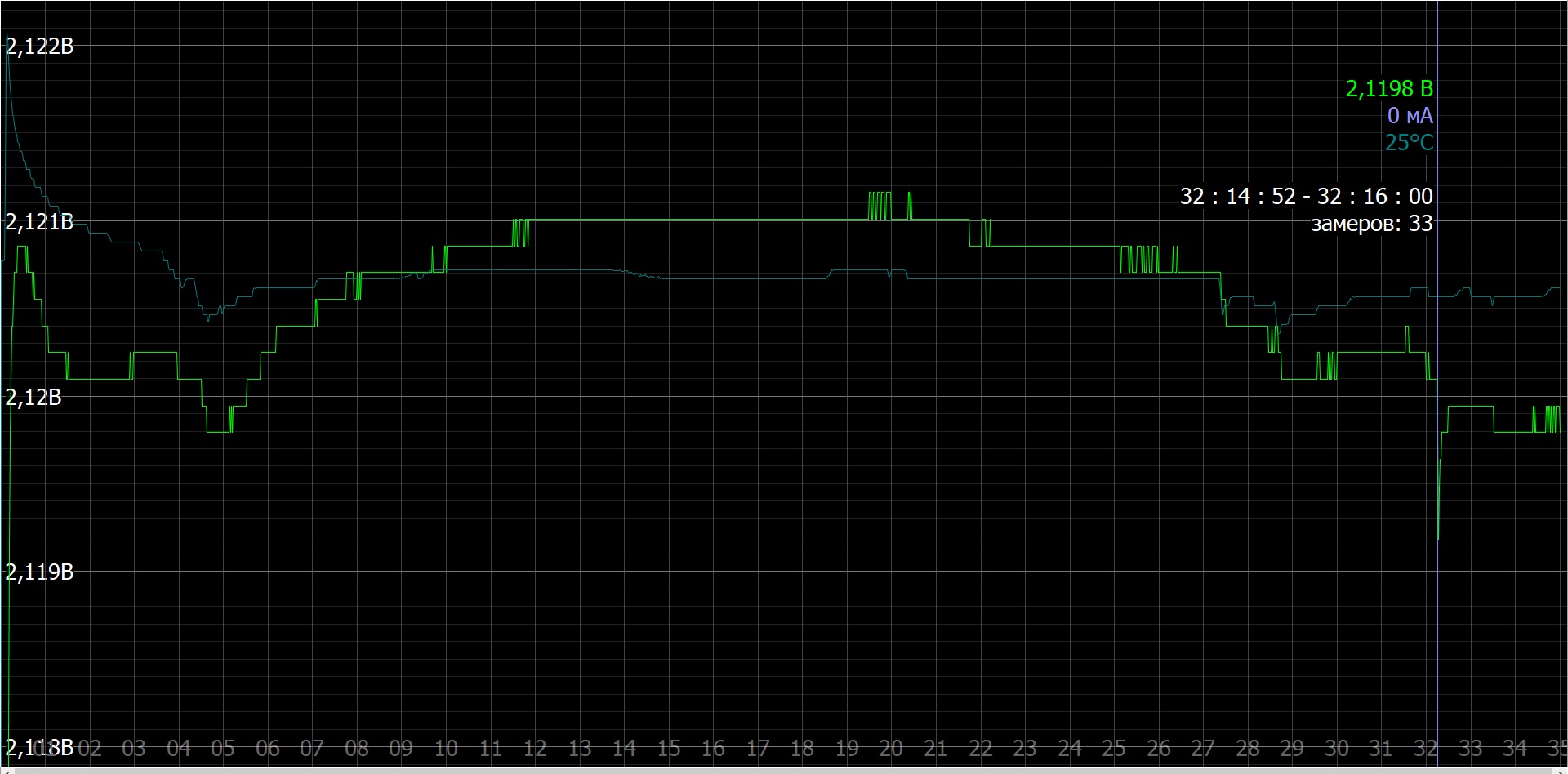Viewport: 1568px width, 774px height.
Task: Click the 15 hour label on time axis
Action: [668, 748]
